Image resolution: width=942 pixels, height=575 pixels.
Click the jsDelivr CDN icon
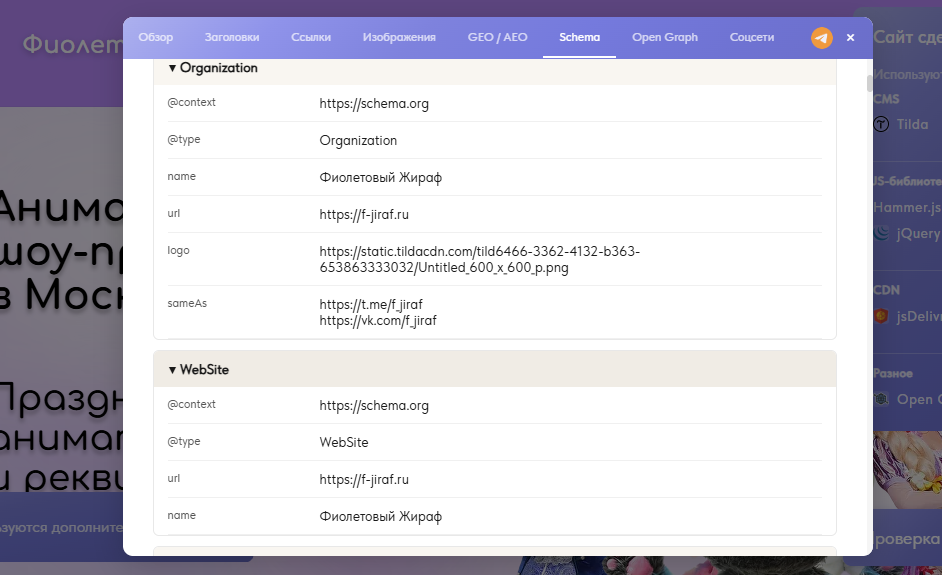881,316
